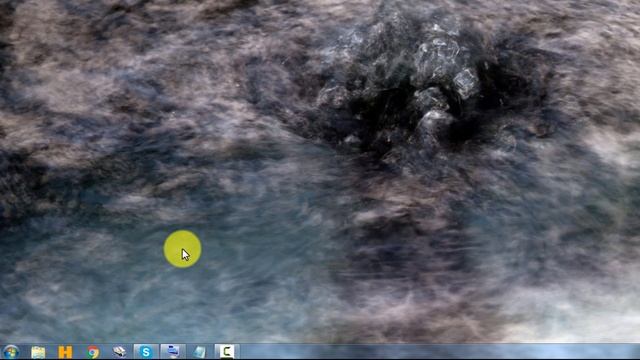
Task: Open Windows Explorer folder icon in taskbar
Action: (x=38, y=352)
